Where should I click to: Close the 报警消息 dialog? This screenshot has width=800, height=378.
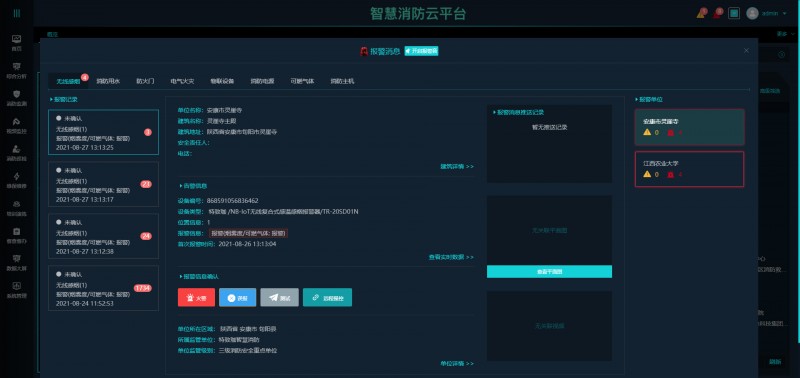[746, 51]
